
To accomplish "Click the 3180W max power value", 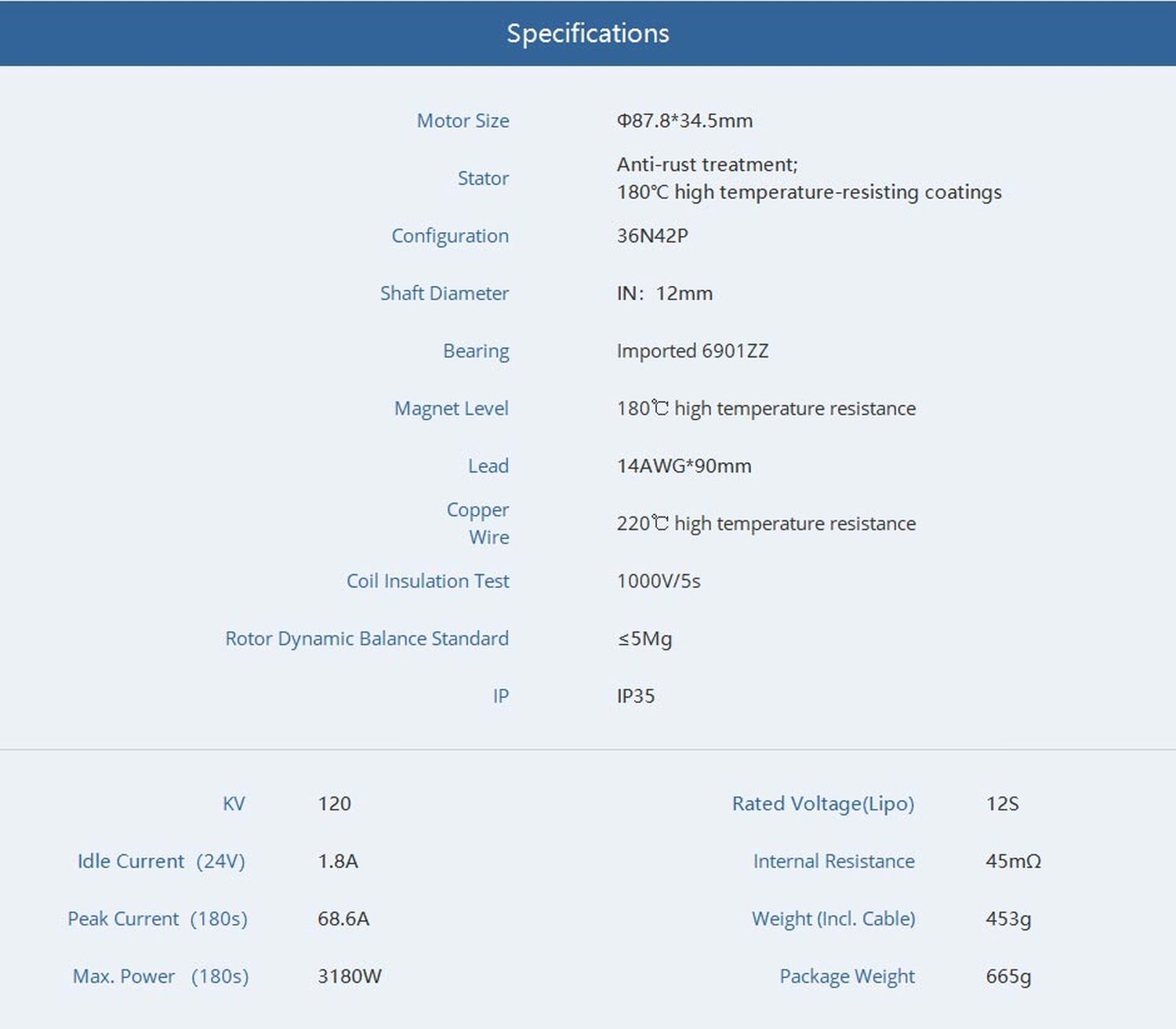I will tap(349, 976).
